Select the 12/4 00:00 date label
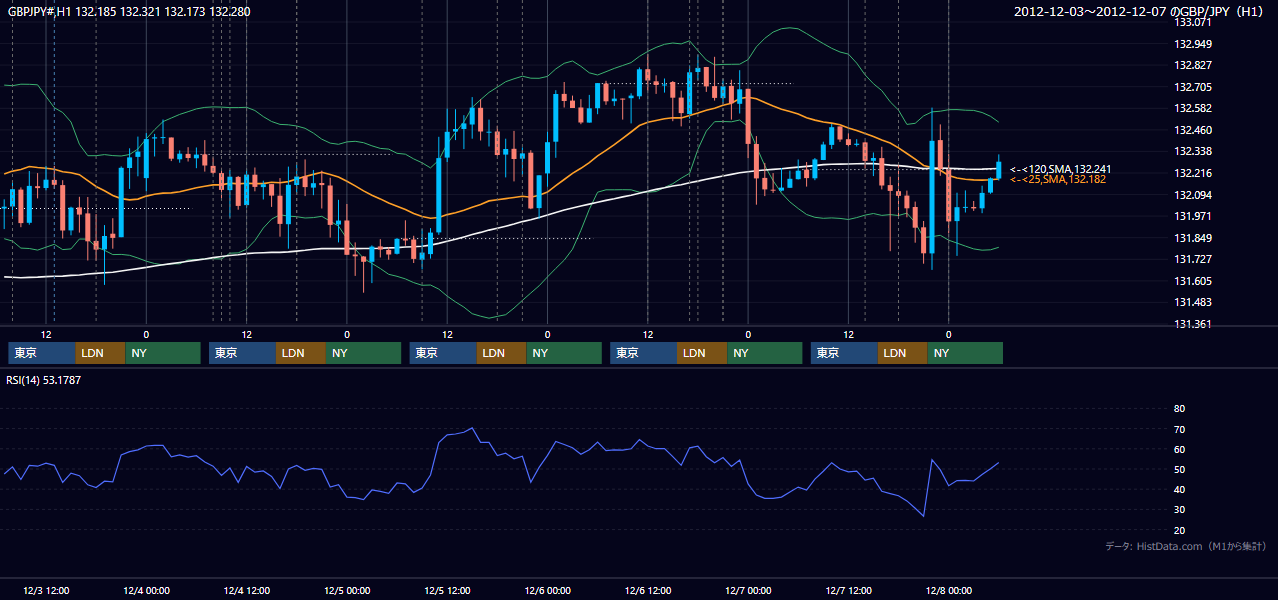 point(146,590)
